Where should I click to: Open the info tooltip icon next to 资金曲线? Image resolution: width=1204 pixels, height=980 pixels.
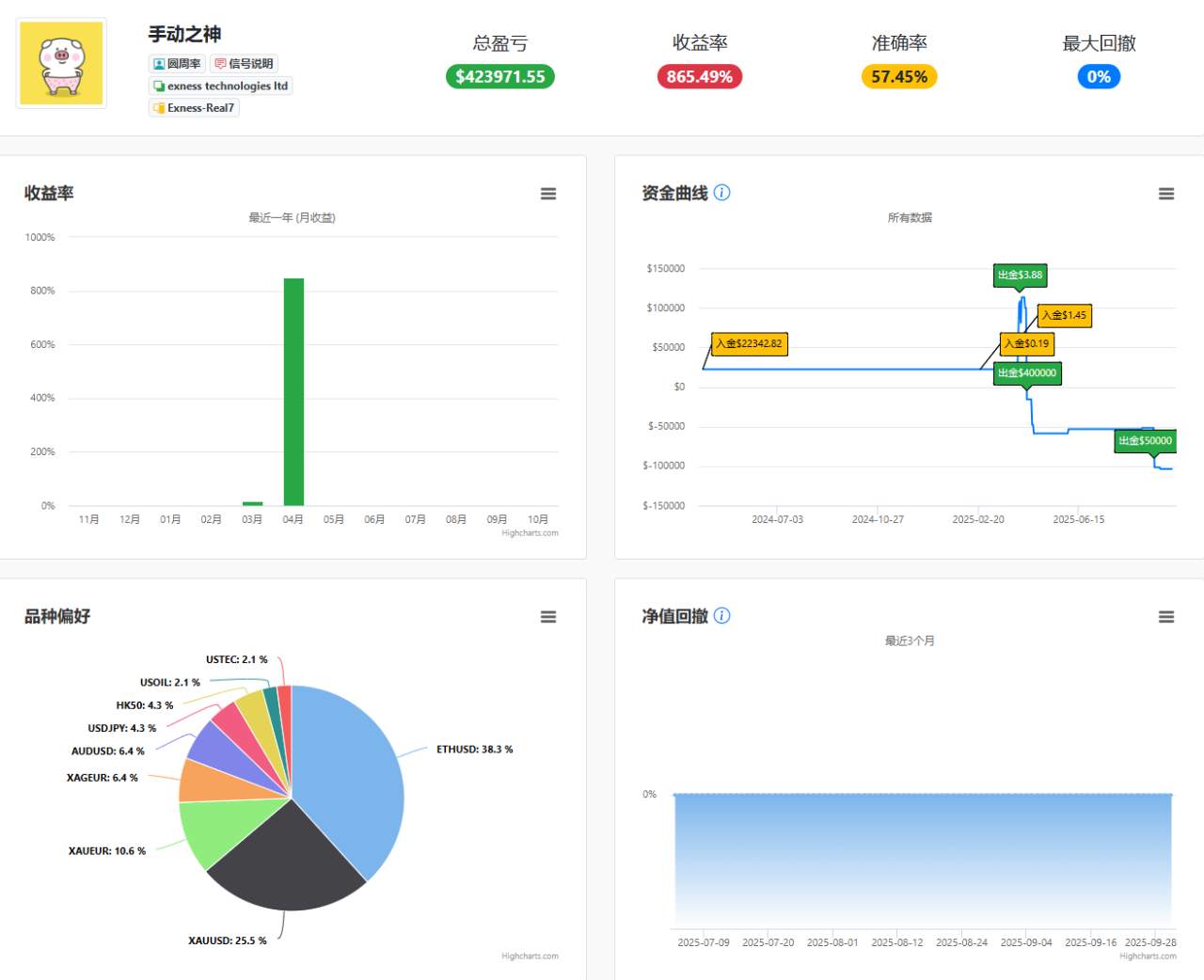(x=721, y=192)
